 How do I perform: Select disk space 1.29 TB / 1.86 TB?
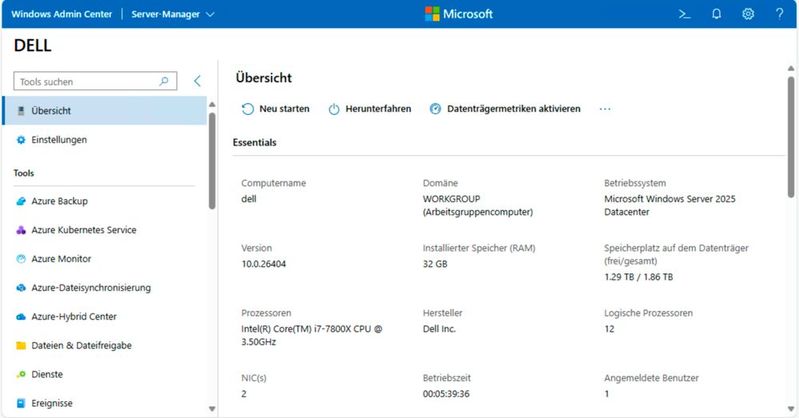(638, 277)
